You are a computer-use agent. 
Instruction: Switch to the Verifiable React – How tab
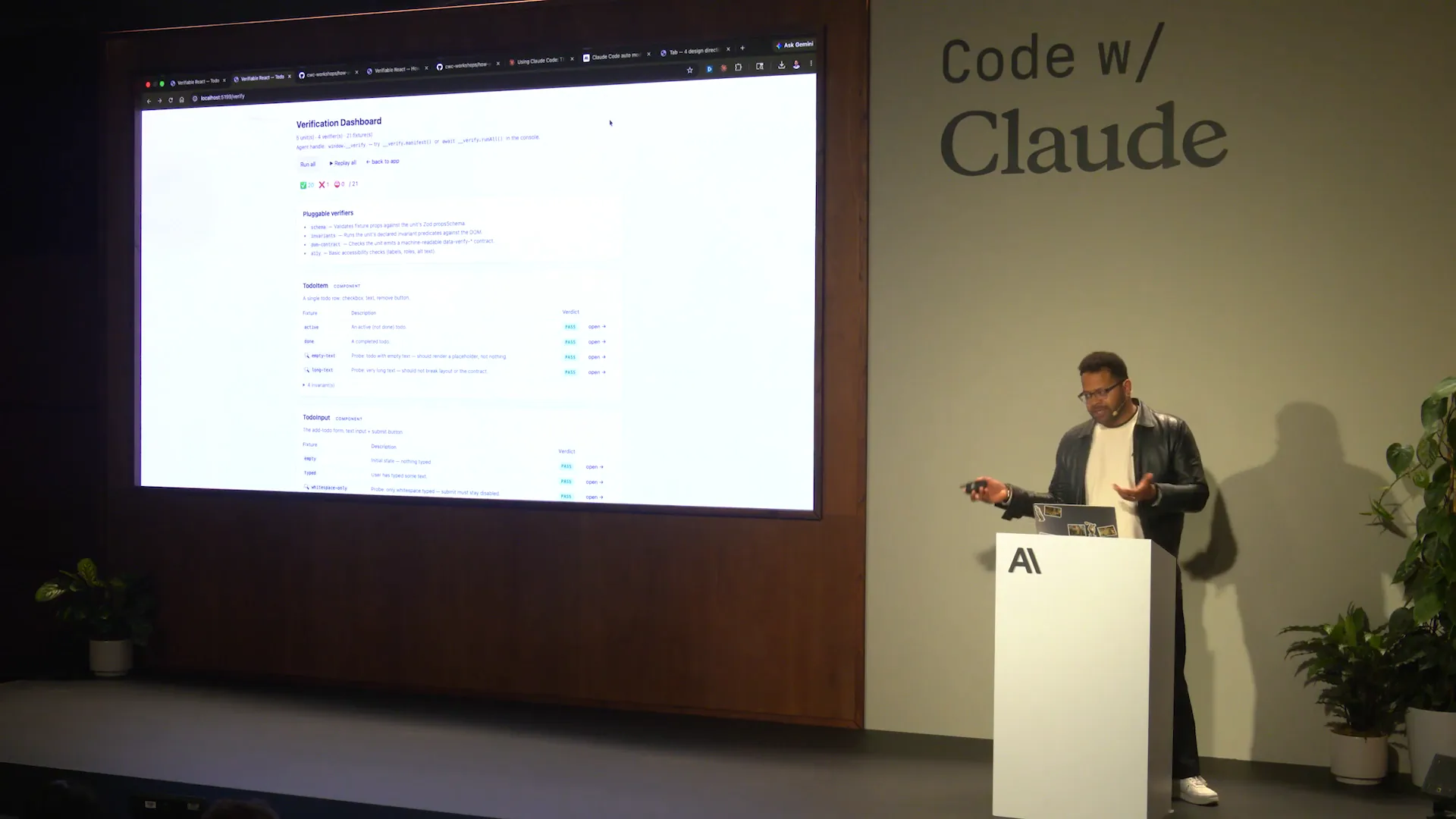pos(397,70)
